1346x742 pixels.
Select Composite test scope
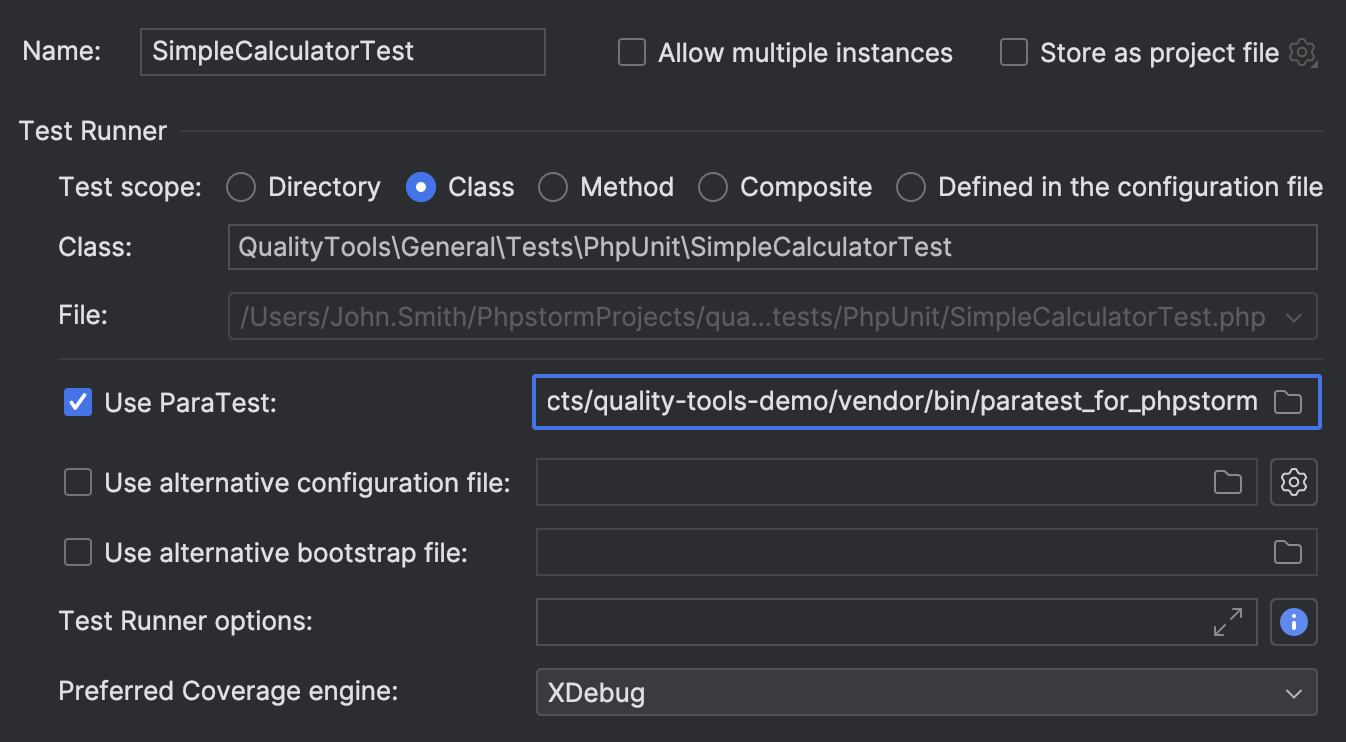click(712, 187)
